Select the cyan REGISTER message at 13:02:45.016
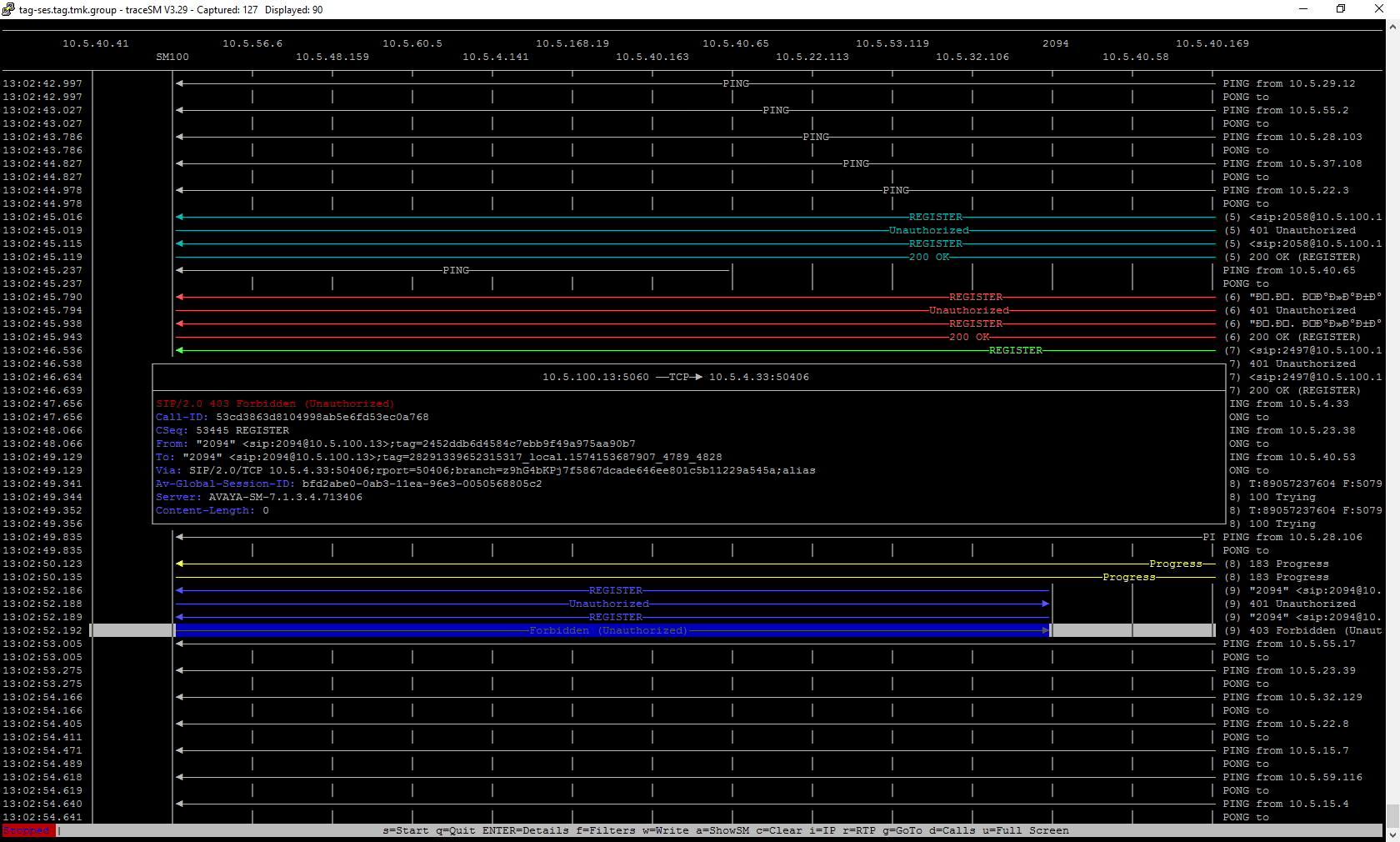Image resolution: width=1400 pixels, height=842 pixels. (695, 217)
